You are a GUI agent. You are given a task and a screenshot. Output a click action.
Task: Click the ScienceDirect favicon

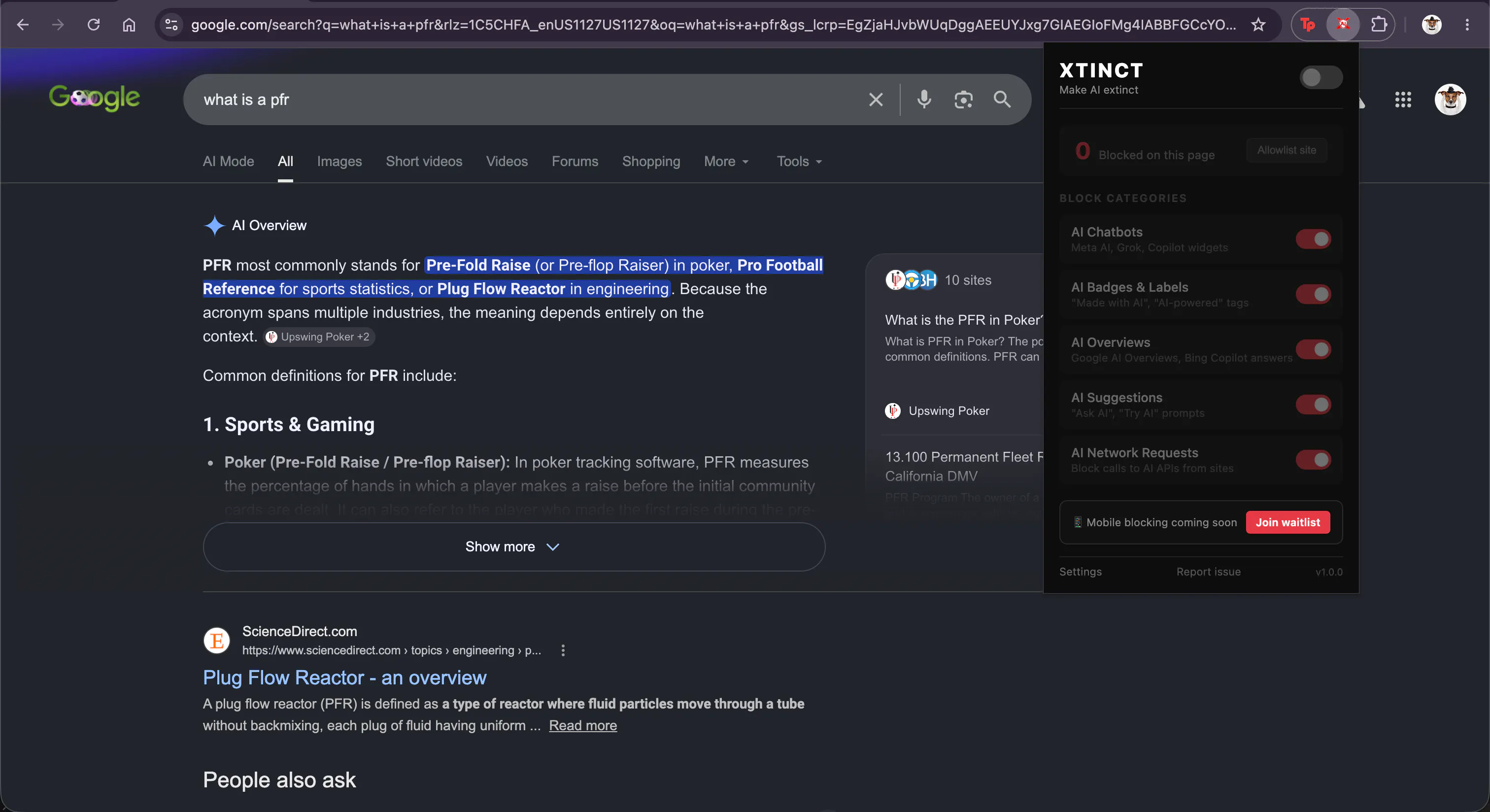[217, 640]
